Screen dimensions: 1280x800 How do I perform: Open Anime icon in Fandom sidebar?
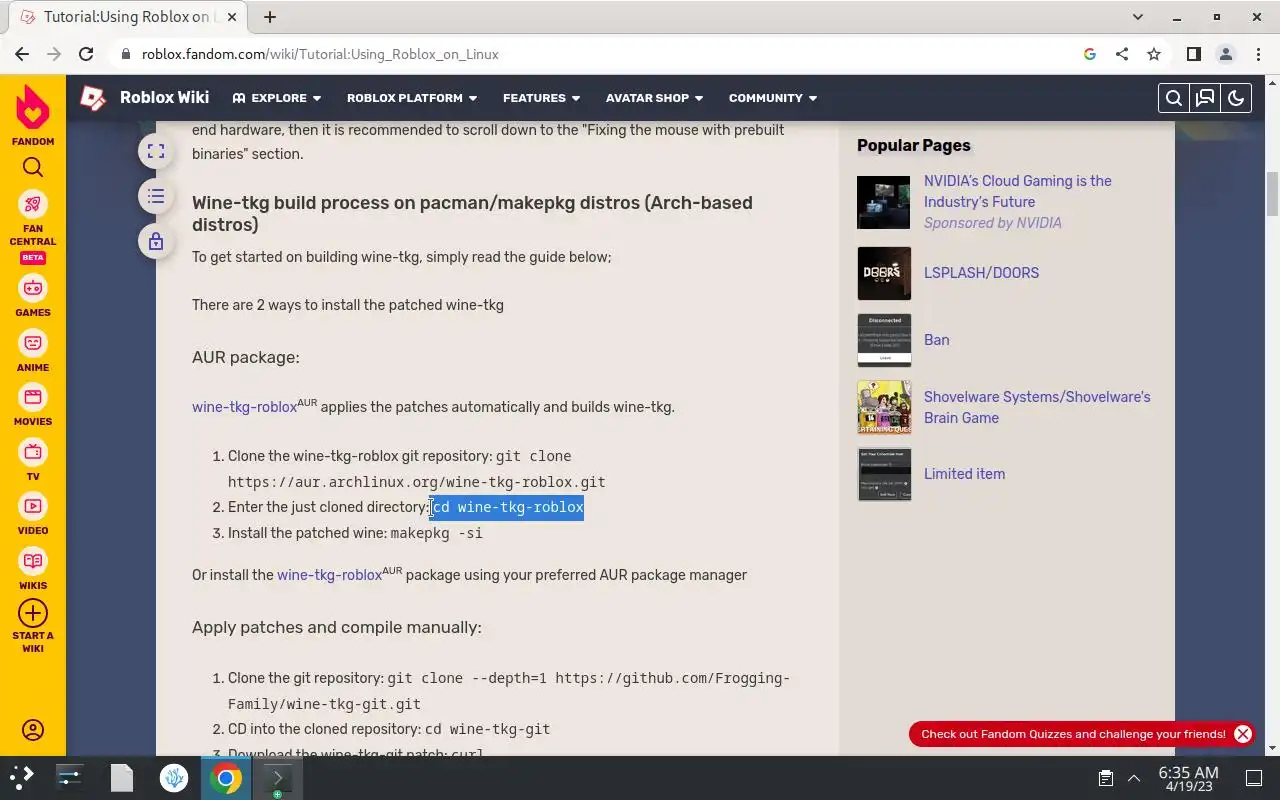click(33, 343)
